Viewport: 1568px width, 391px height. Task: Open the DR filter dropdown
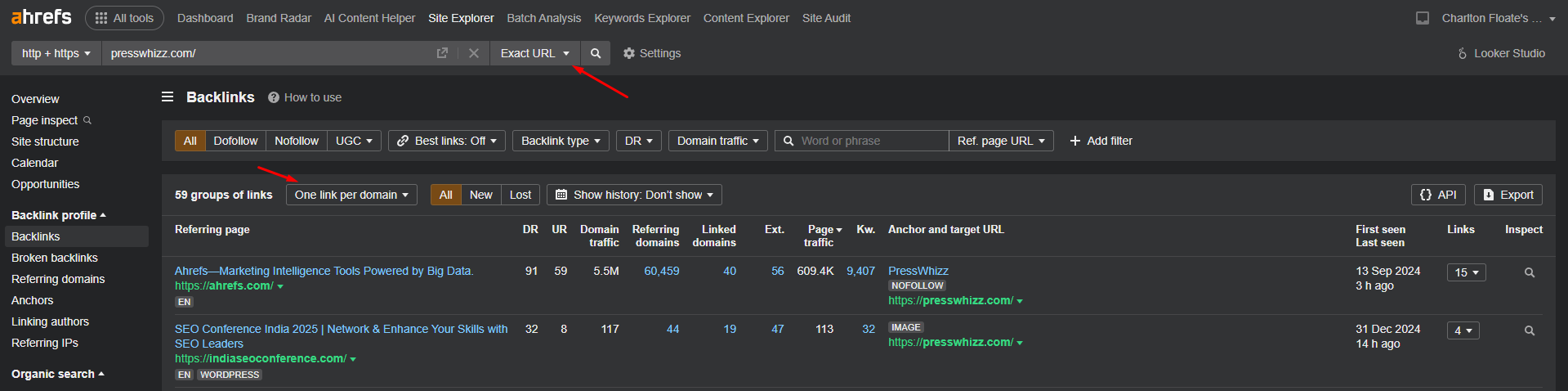pyautogui.click(x=639, y=141)
